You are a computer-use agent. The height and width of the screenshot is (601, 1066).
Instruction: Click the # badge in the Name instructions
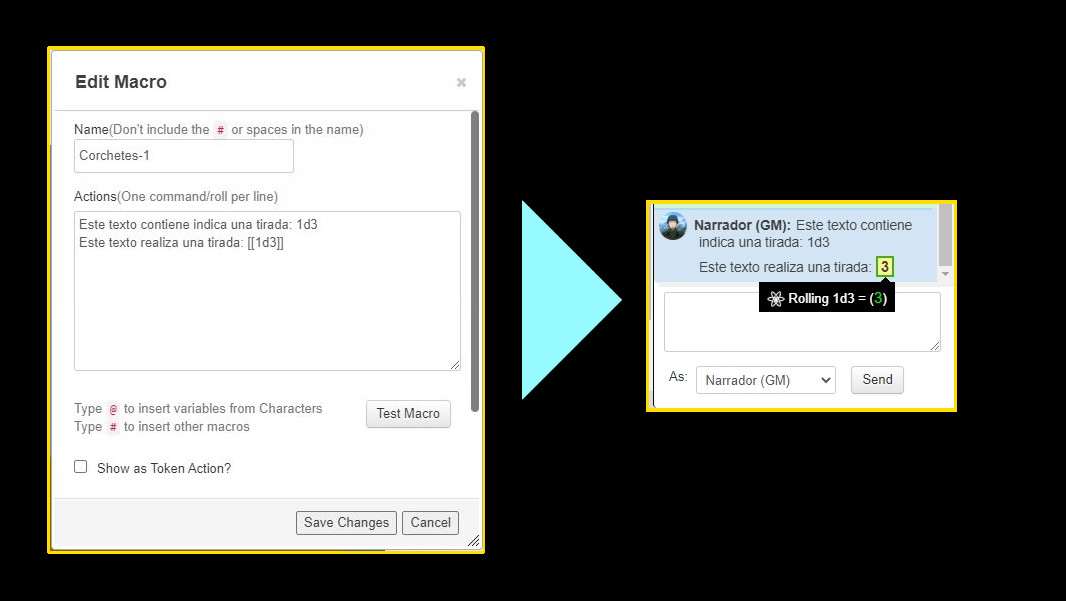point(220,129)
